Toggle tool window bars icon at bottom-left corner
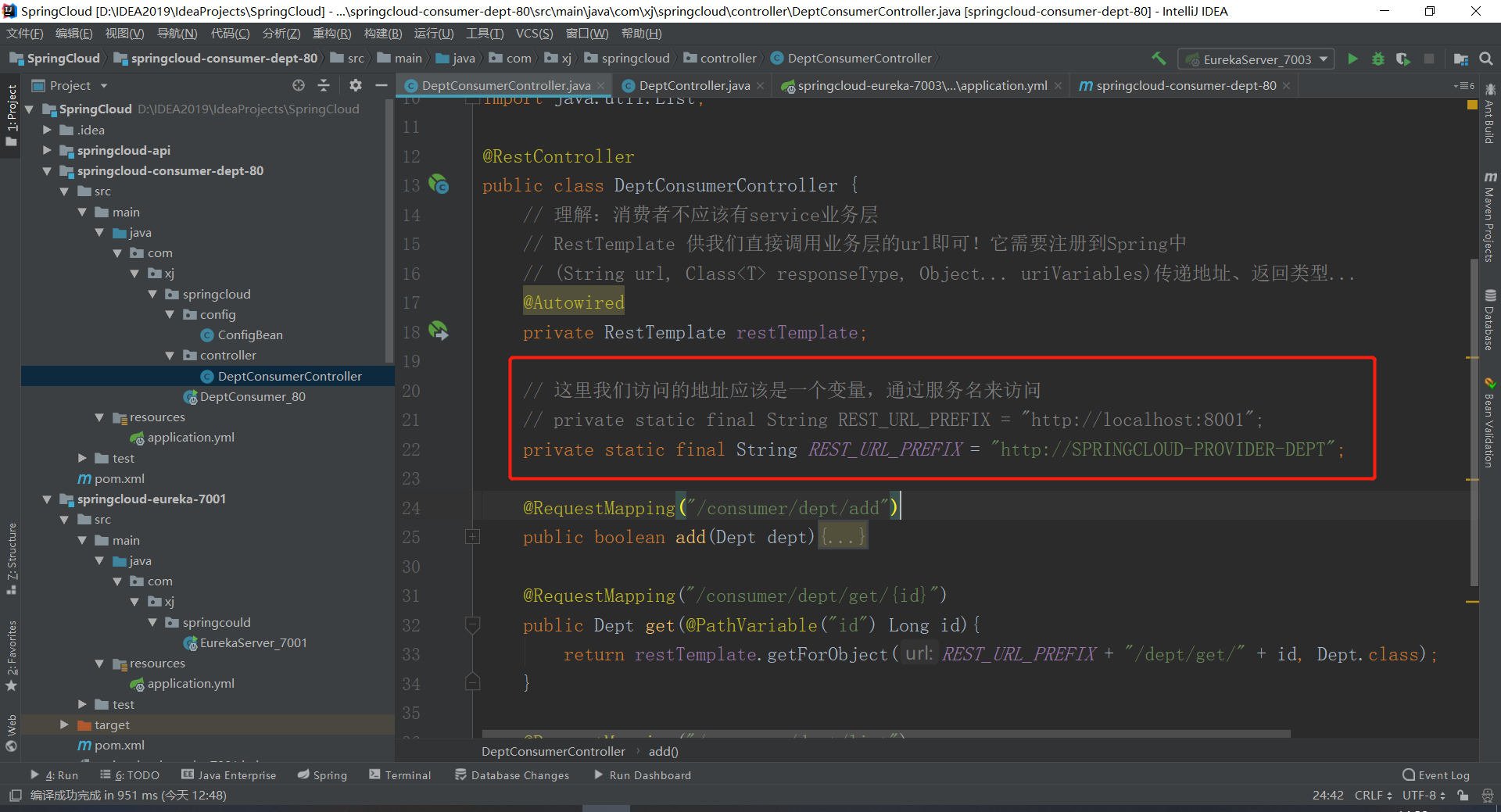The height and width of the screenshot is (812, 1501). click(15, 796)
